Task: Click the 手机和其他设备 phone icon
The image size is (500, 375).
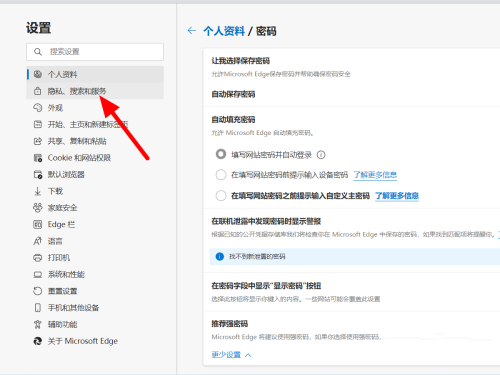Action: pos(38,308)
